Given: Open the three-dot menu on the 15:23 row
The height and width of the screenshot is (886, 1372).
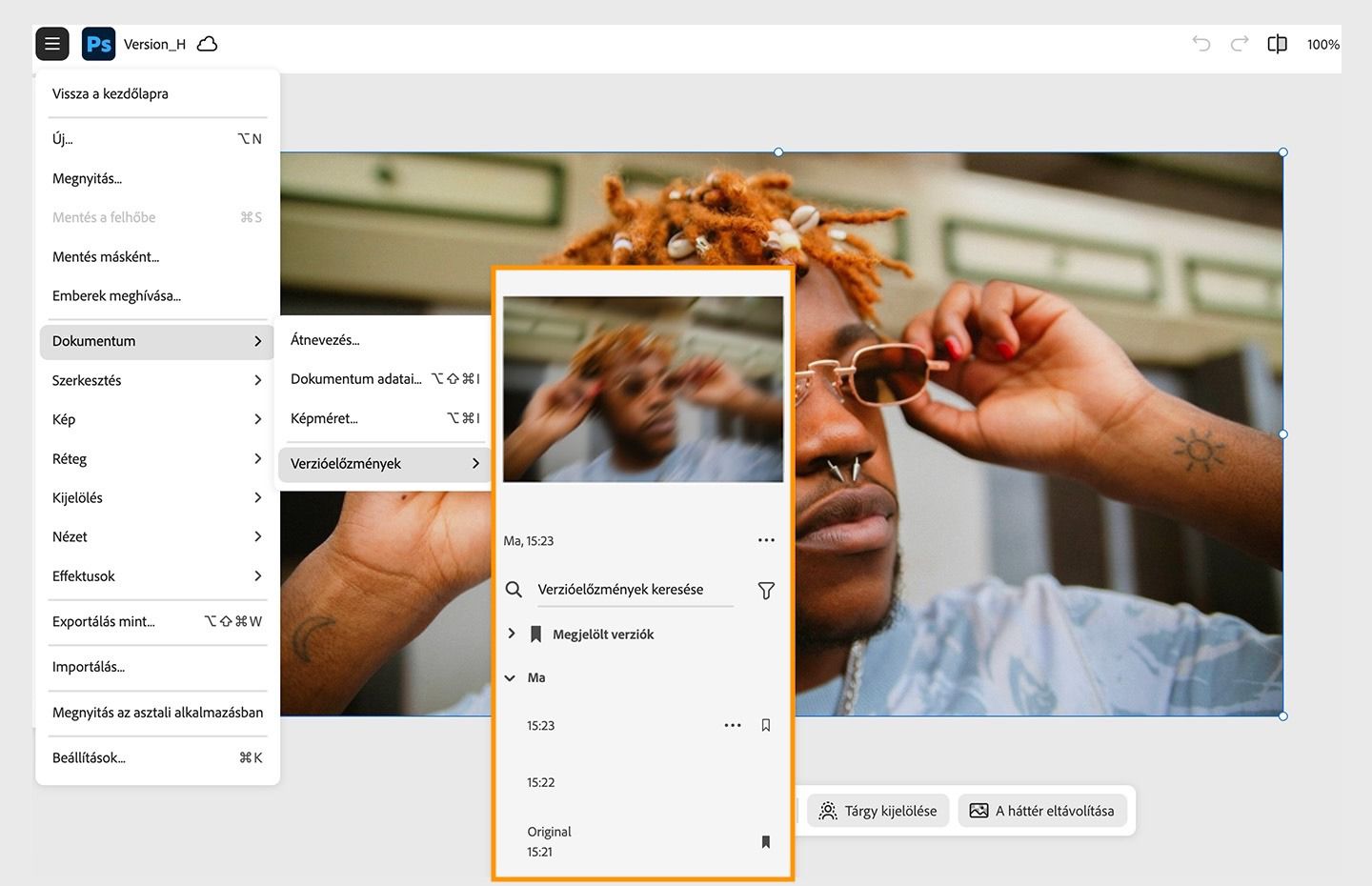Looking at the screenshot, I should pos(733,725).
